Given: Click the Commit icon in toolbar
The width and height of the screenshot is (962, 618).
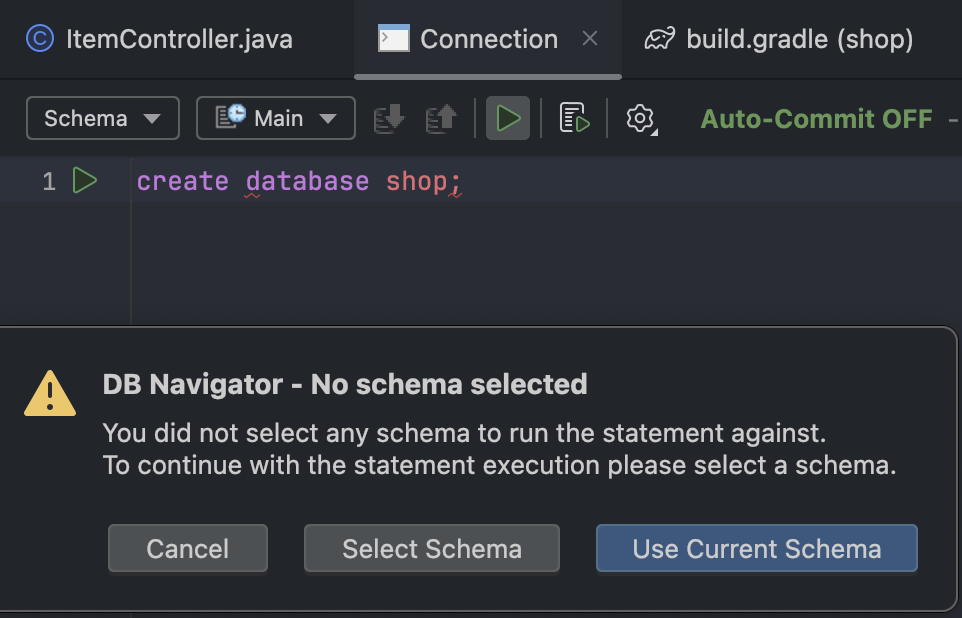Looking at the screenshot, I should pos(389,119).
